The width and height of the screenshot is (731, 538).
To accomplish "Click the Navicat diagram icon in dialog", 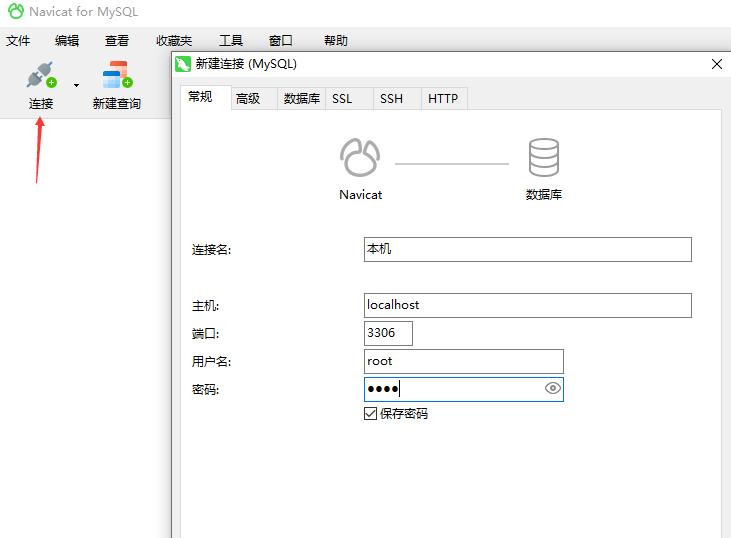I will pyautogui.click(x=360, y=158).
